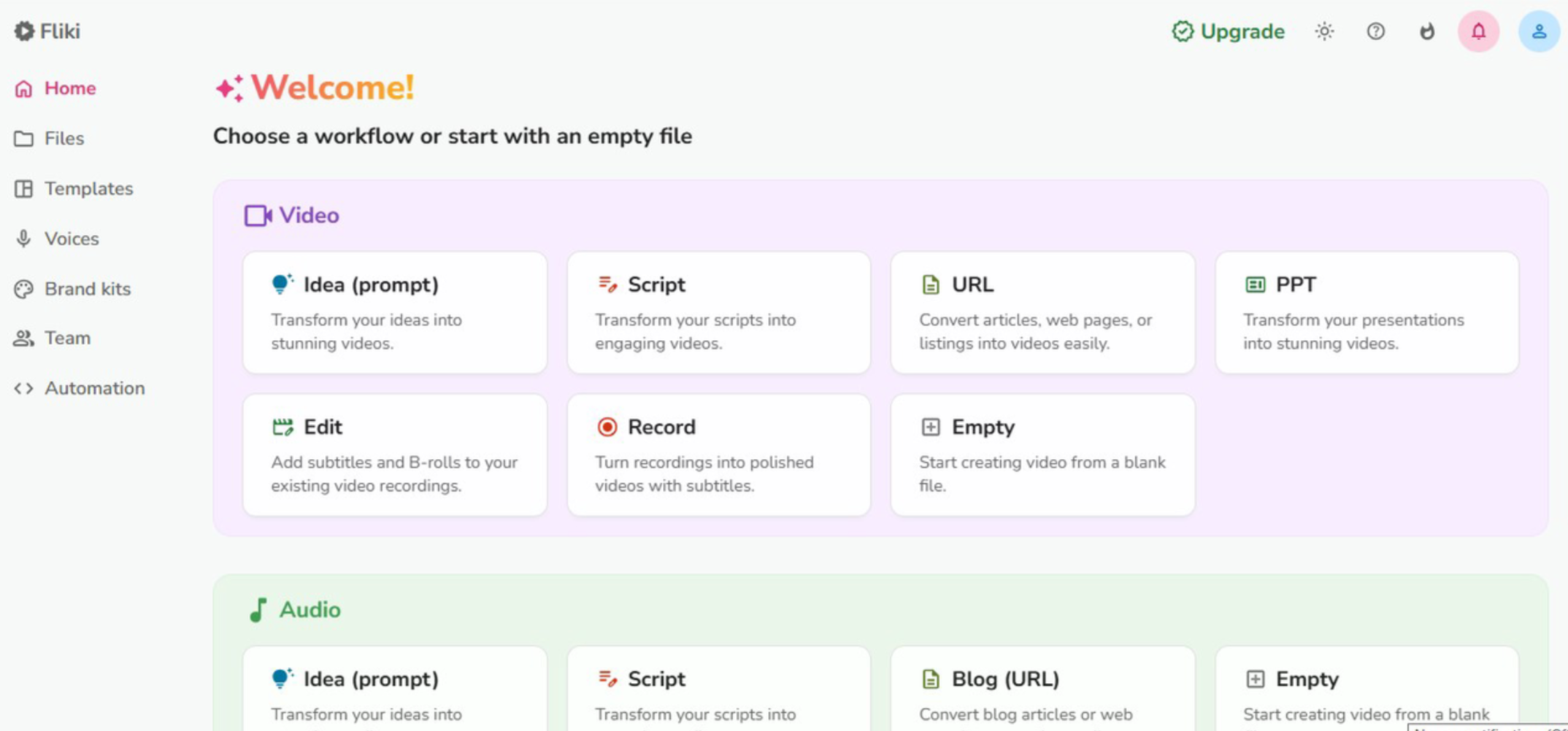Click the Automation code icon
The width and height of the screenshot is (1568, 731).
(23, 389)
